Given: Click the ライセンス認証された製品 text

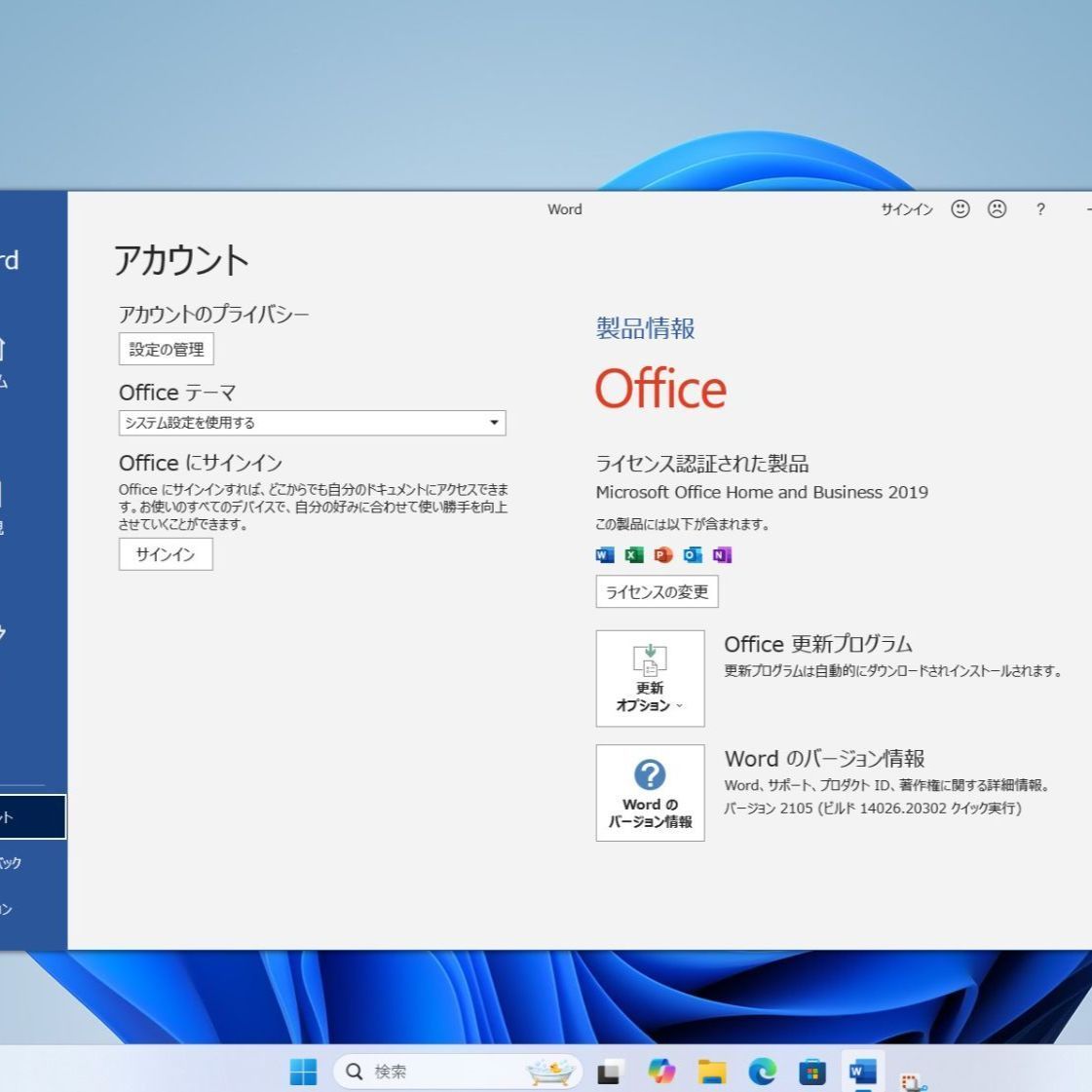Looking at the screenshot, I should click(x=702, y=464).
